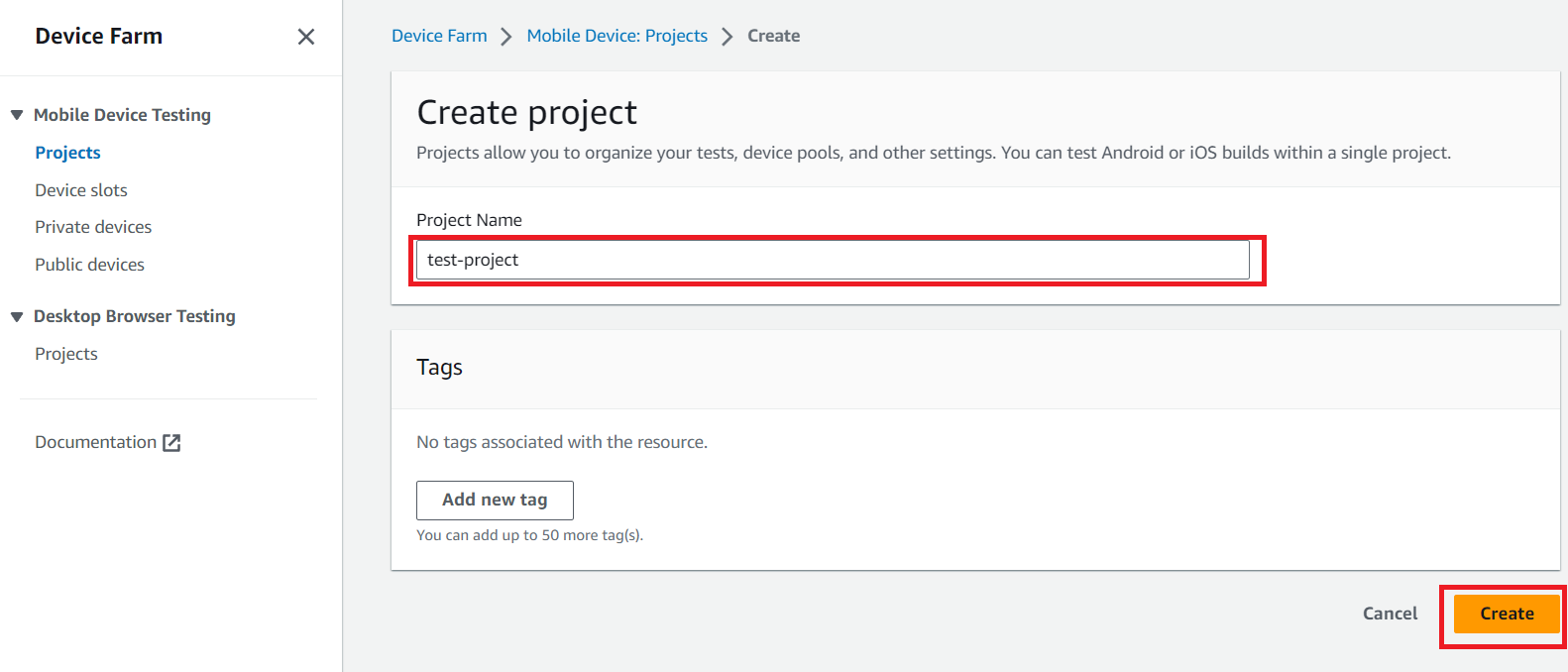This screenshot has height=672, width=1568.
Task: Click the Mobile Device: Projects breadcrumb
Action: pyautogui.click(x=616, y=36)
